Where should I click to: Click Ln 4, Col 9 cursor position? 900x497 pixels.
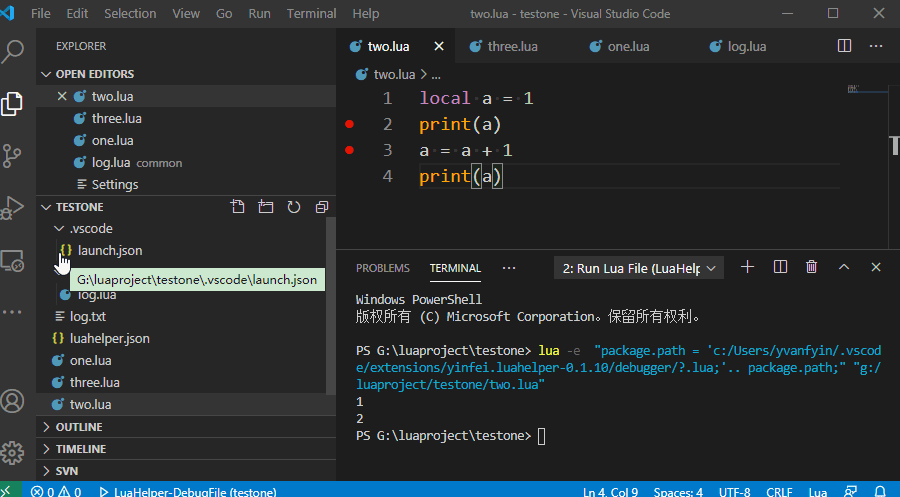(x=610, y=492)
